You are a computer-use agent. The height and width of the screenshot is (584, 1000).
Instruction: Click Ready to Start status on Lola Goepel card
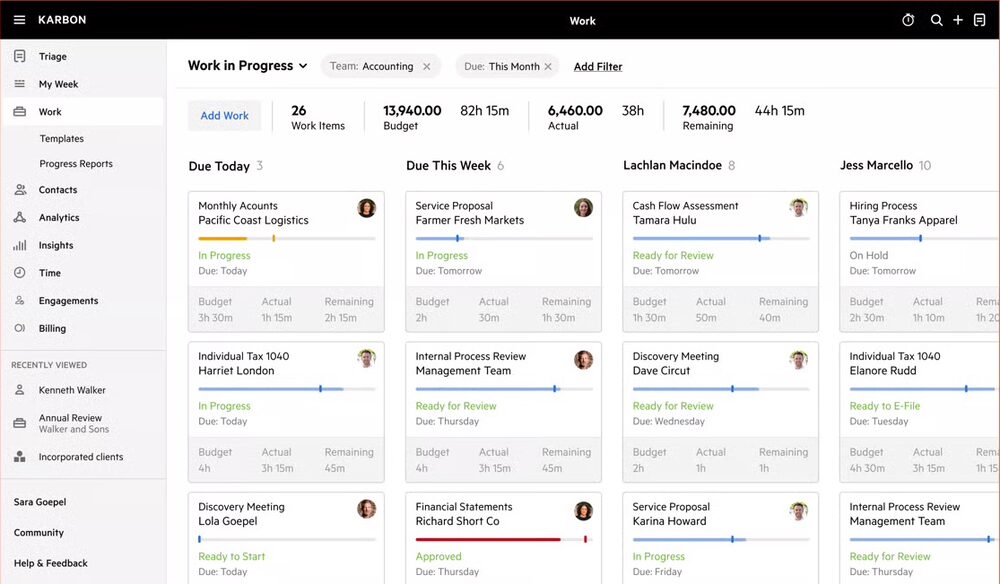pos(232,556)
